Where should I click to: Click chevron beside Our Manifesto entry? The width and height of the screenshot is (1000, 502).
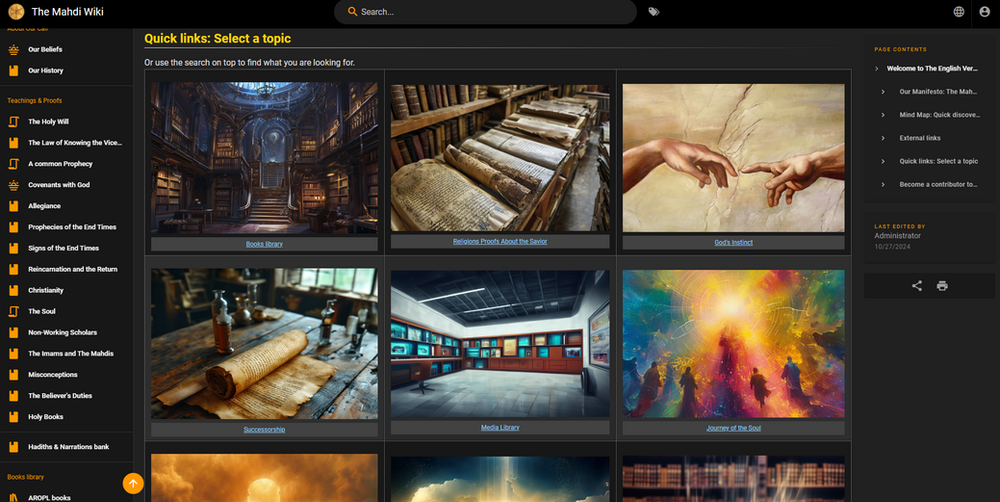(x=883, y=92)
